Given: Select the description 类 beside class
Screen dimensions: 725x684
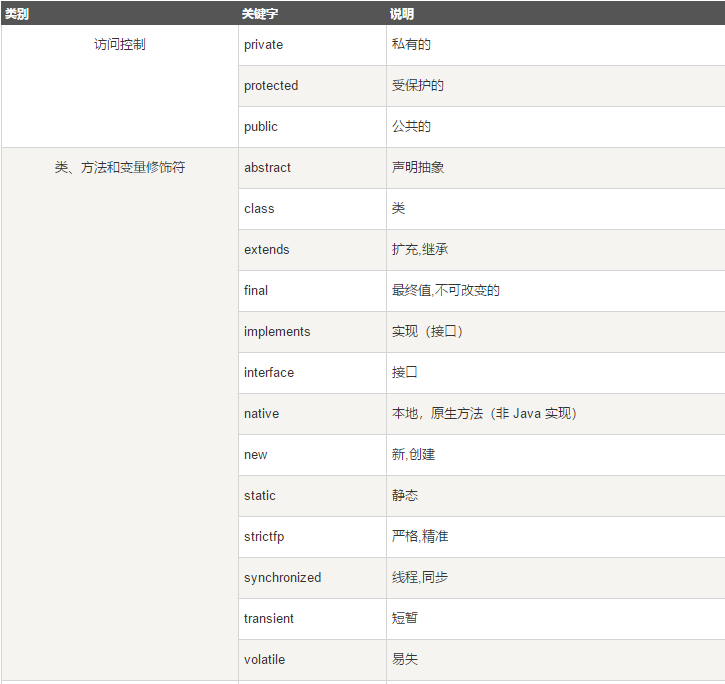Looking at the screenshot, I should point(398,208).
